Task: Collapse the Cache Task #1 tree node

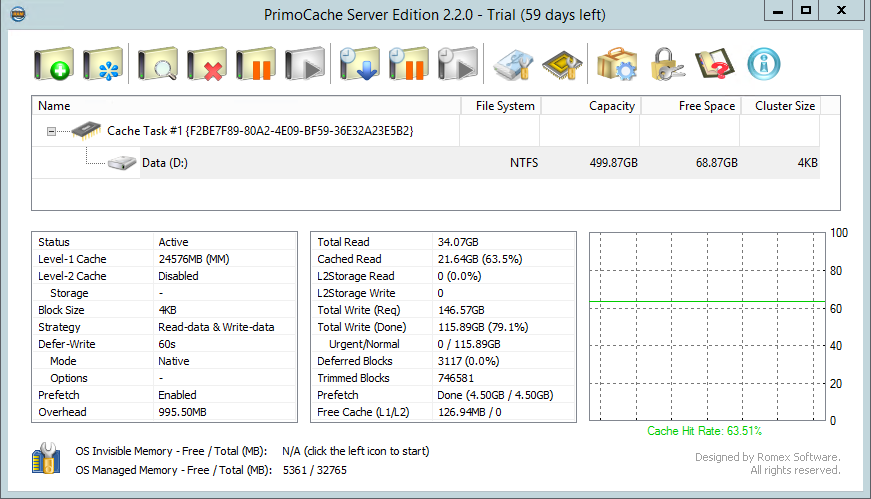Action: tap(51, 132)
